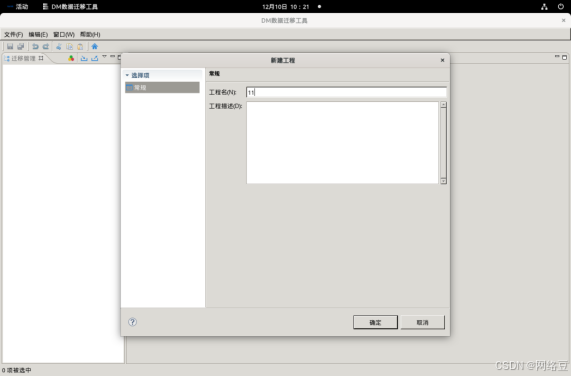Close the 迁移管理 tab via its X mark
The image size is (572, 377).
click(x=41, y=58)
